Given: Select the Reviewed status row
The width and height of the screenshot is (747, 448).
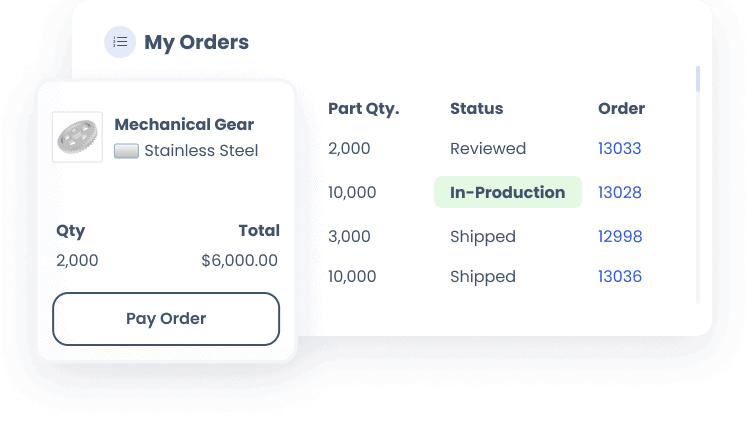Looking at the screenshot, I should click(488, 149).
